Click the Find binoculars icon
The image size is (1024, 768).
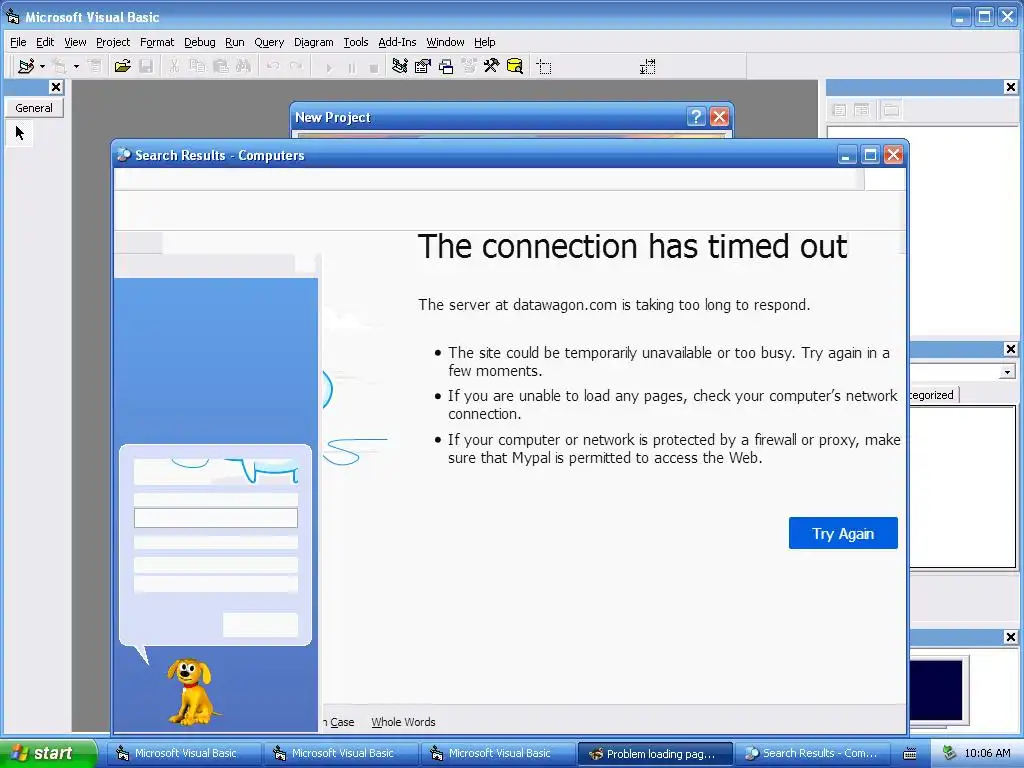pos(244,66)
